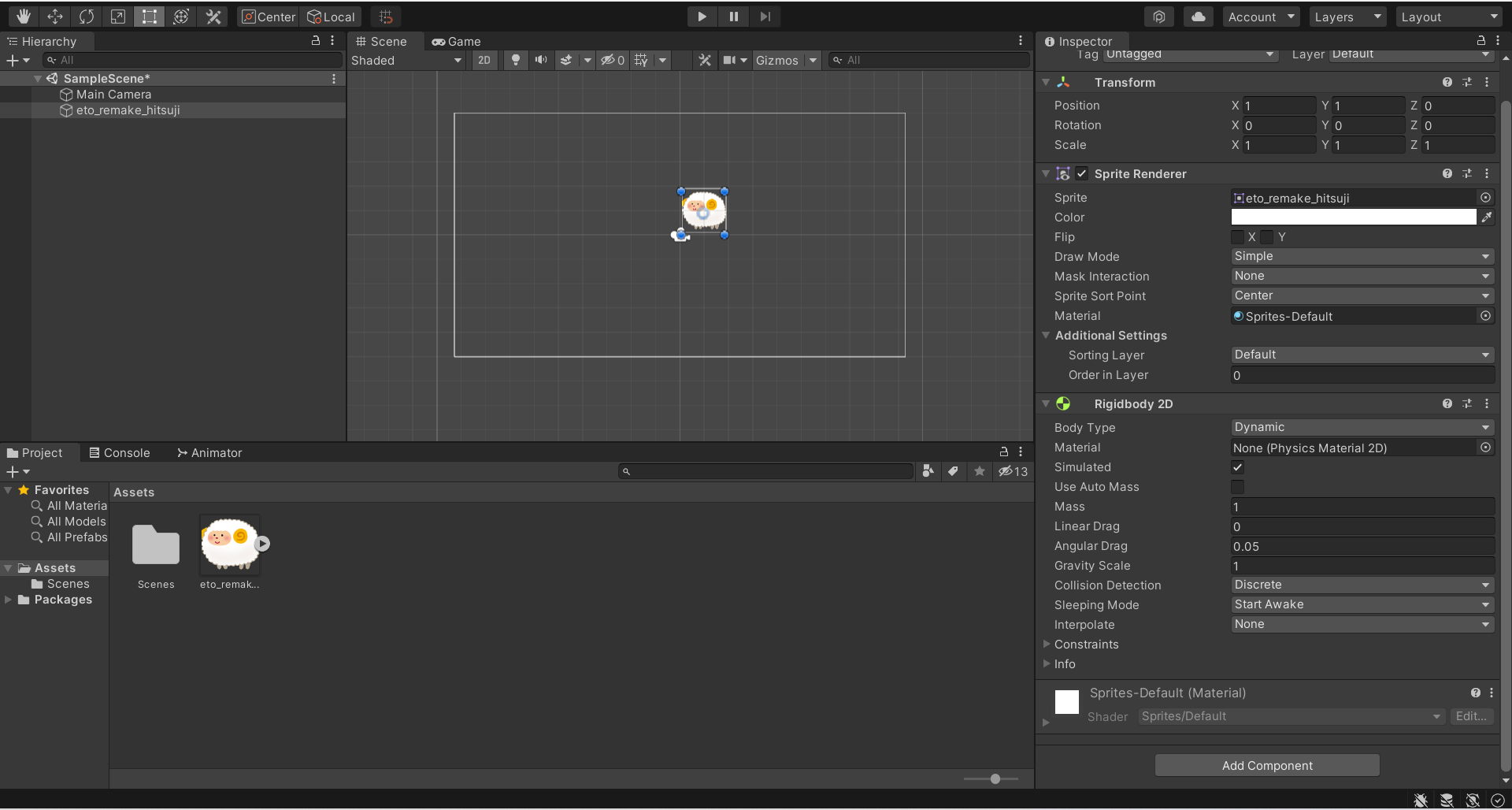
Task: Select the Move tool
Action: pyautogui.click(x=54, y=17)
